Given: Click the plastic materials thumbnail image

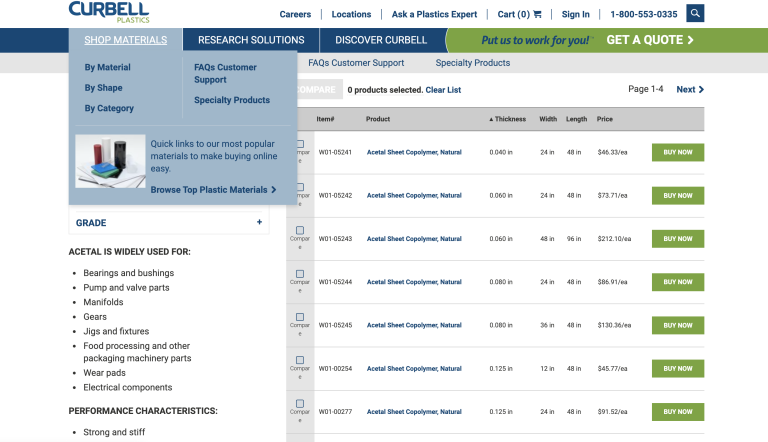Looking at the screenshot, I should (110, 161).
